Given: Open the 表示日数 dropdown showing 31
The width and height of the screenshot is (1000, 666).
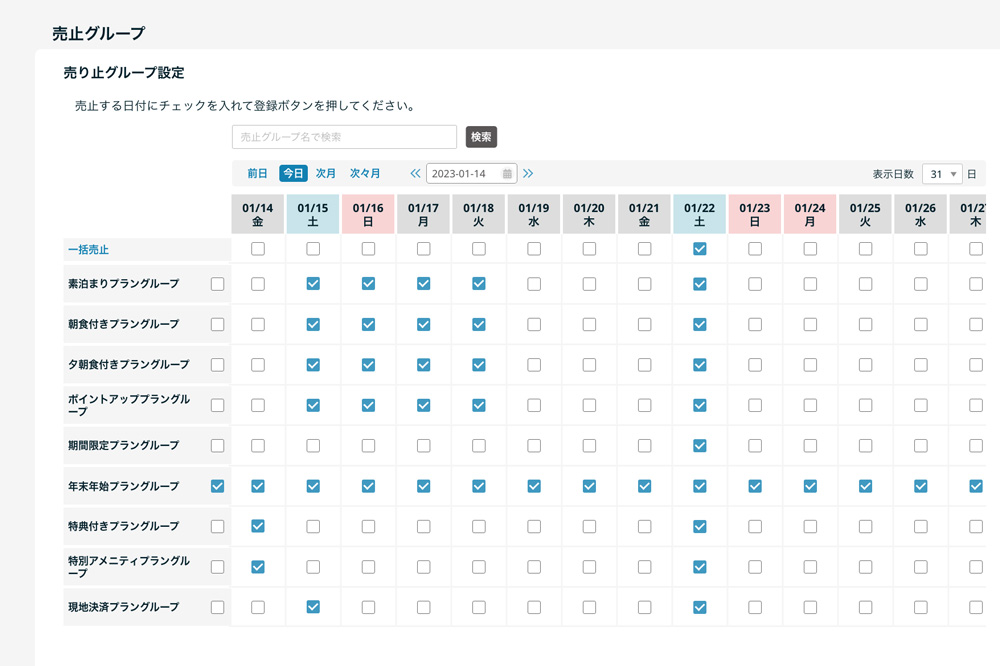Looking at the screenshot, I should tap(941, 174).
